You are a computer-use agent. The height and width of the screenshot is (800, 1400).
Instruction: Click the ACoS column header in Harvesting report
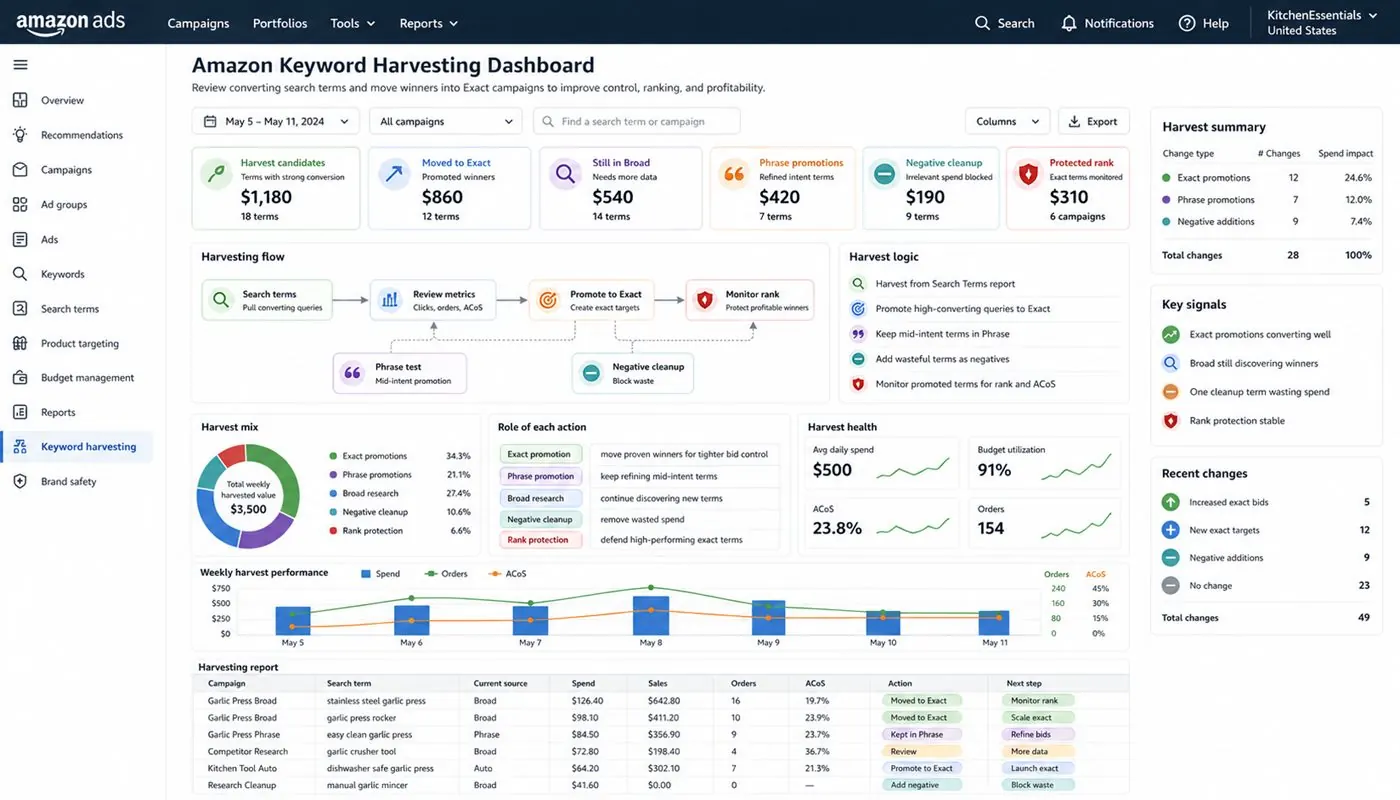[815, 684]
